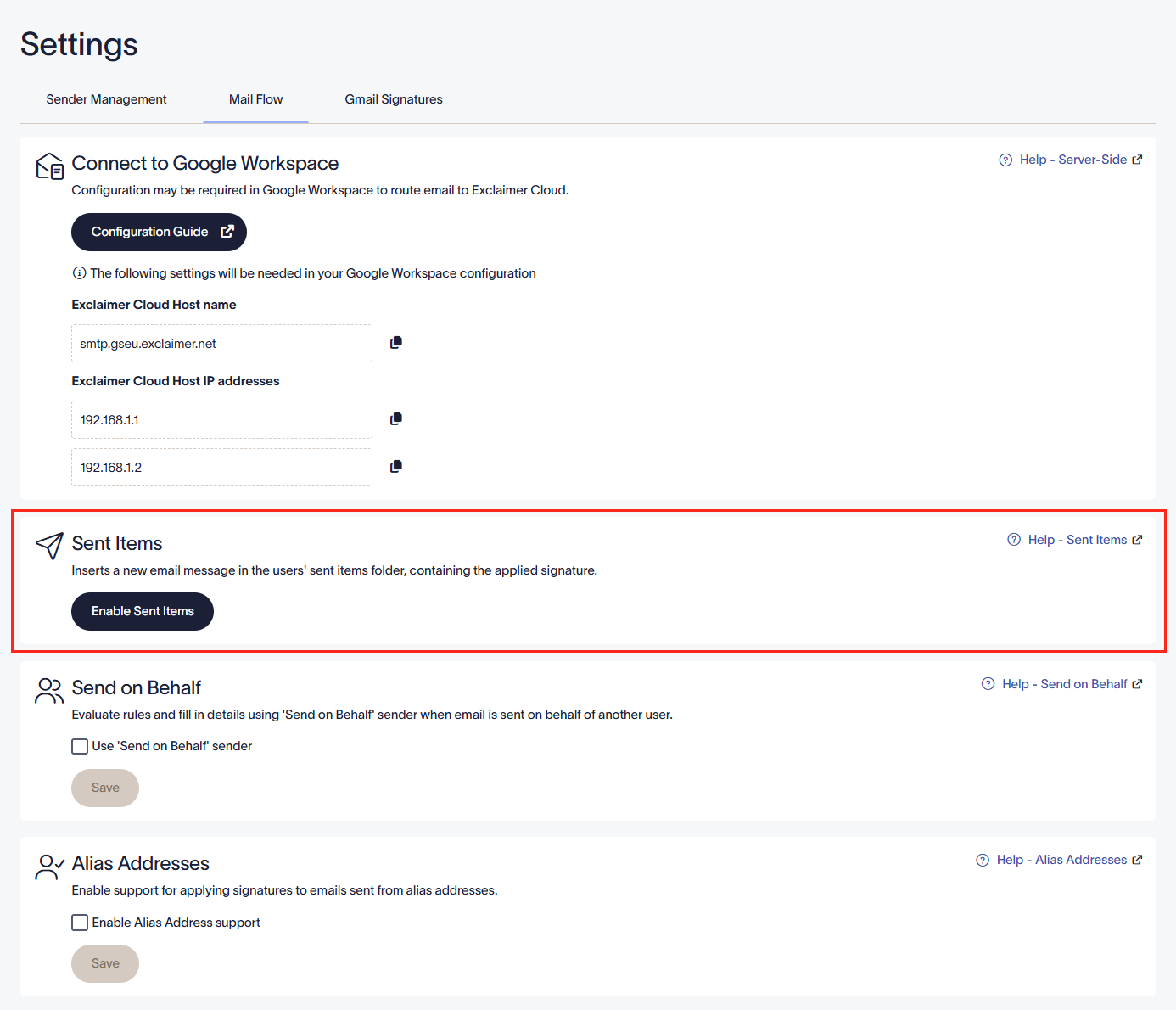Click the info icon beside settings note
Screen dimensions: 1176x1010
[79, 273]
